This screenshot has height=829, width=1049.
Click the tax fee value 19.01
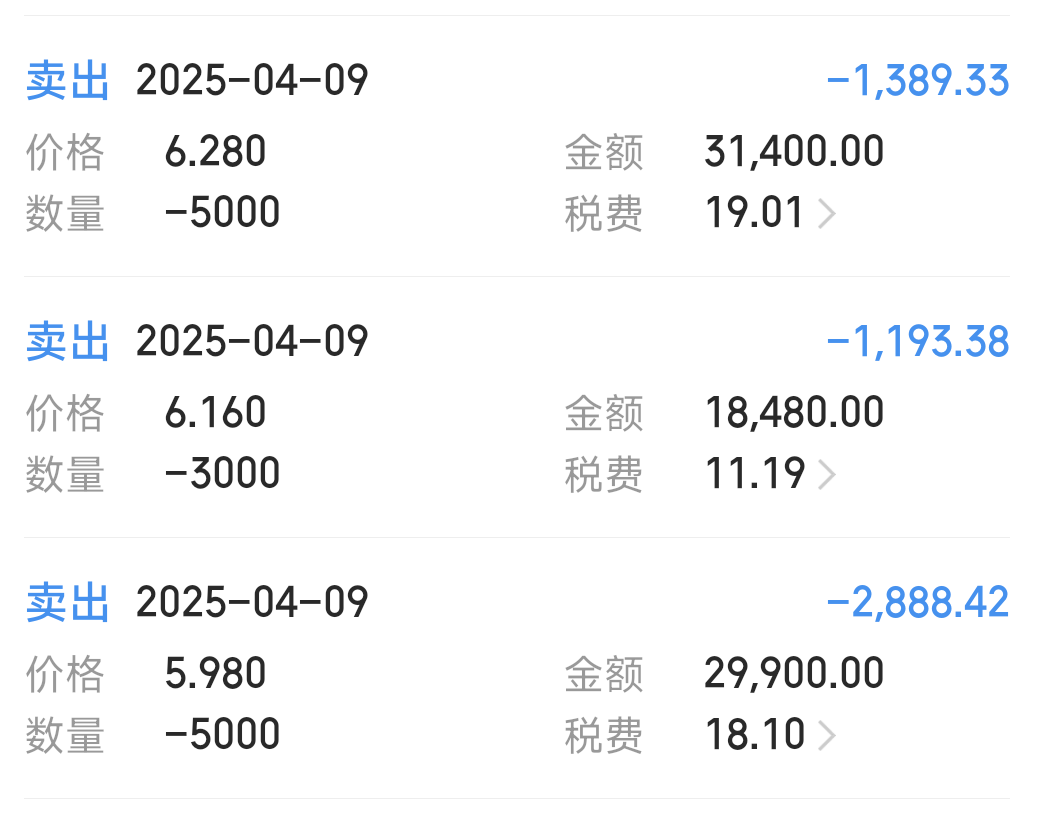point(754,213)
